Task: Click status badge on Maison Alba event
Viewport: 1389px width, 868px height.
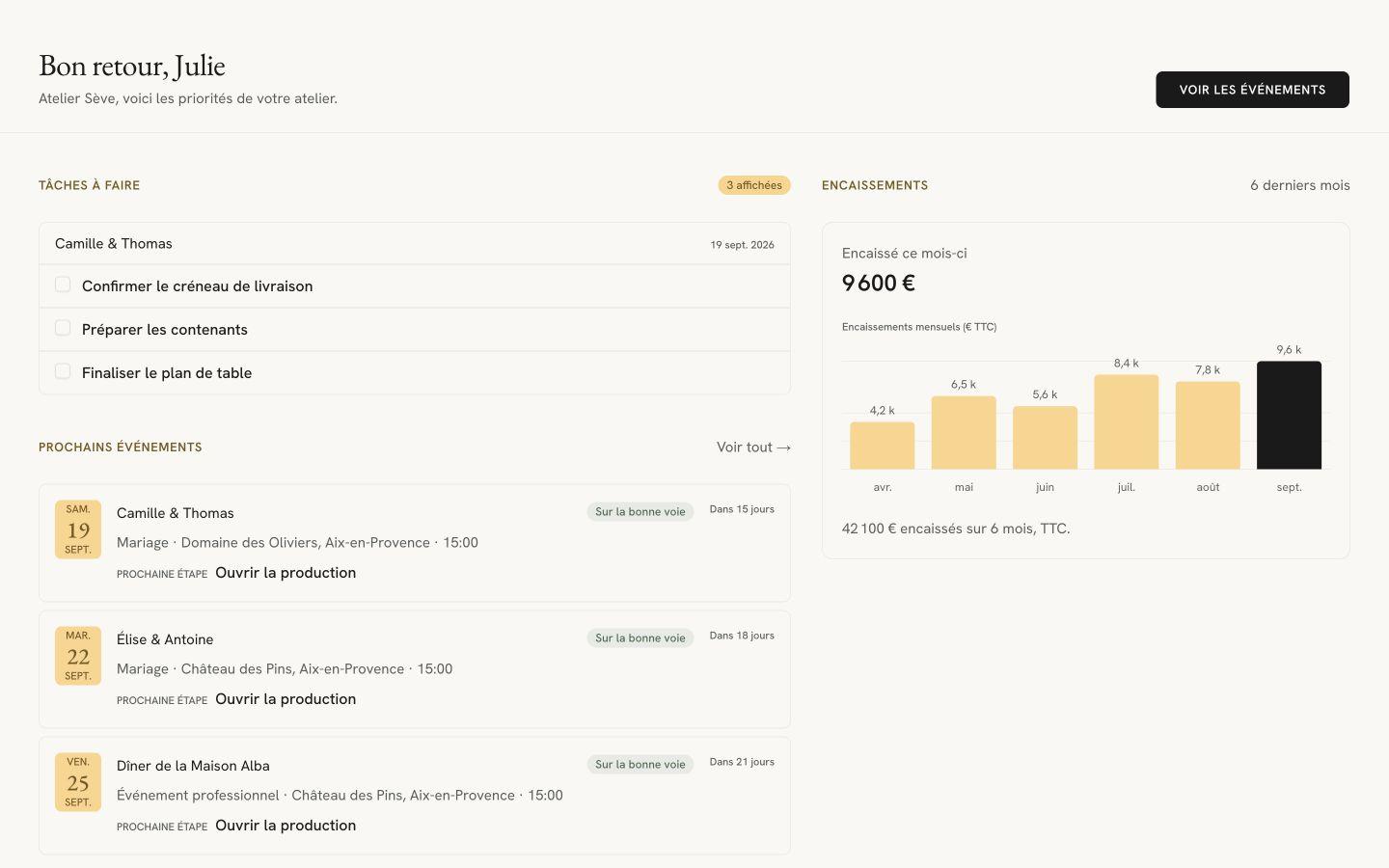Action: pos(640,765)
